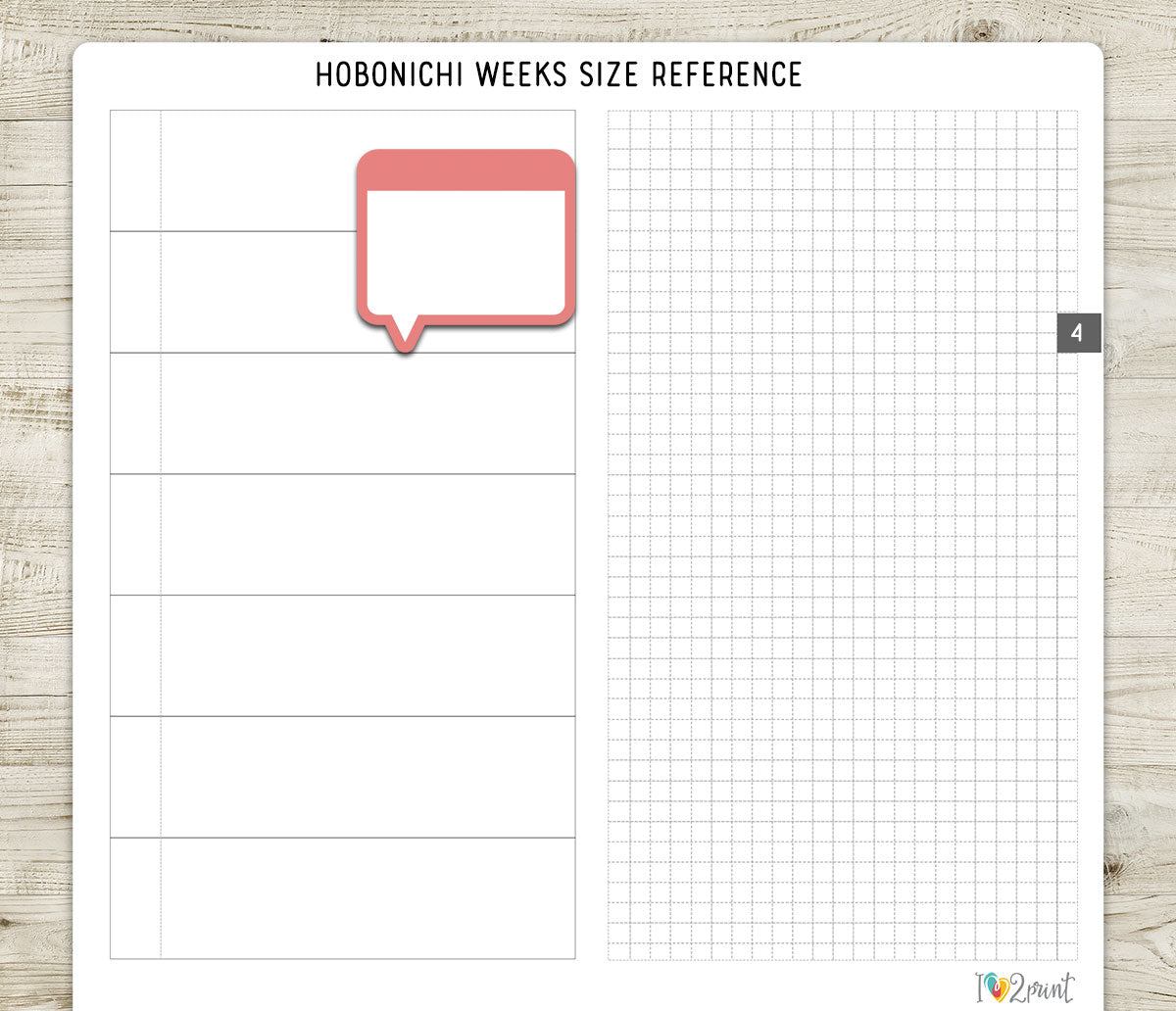Select the sixth weekly row's wide writing area
Screen dimensions: 1176x1011
pyautogui.click(x=367, y=778)
